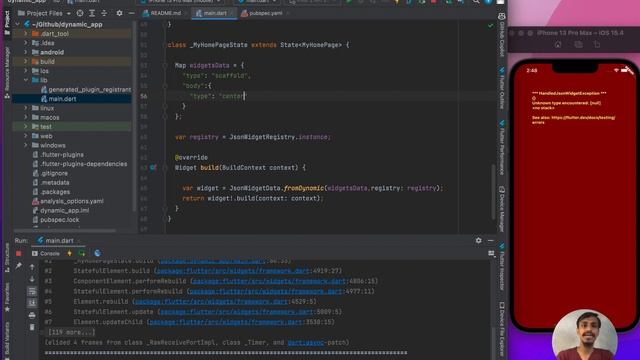The width and height of the screenshot is (640, 360).
Task: Collapse the ~/Github/dynamic_app root node
Action: click(x=18, y=24)
